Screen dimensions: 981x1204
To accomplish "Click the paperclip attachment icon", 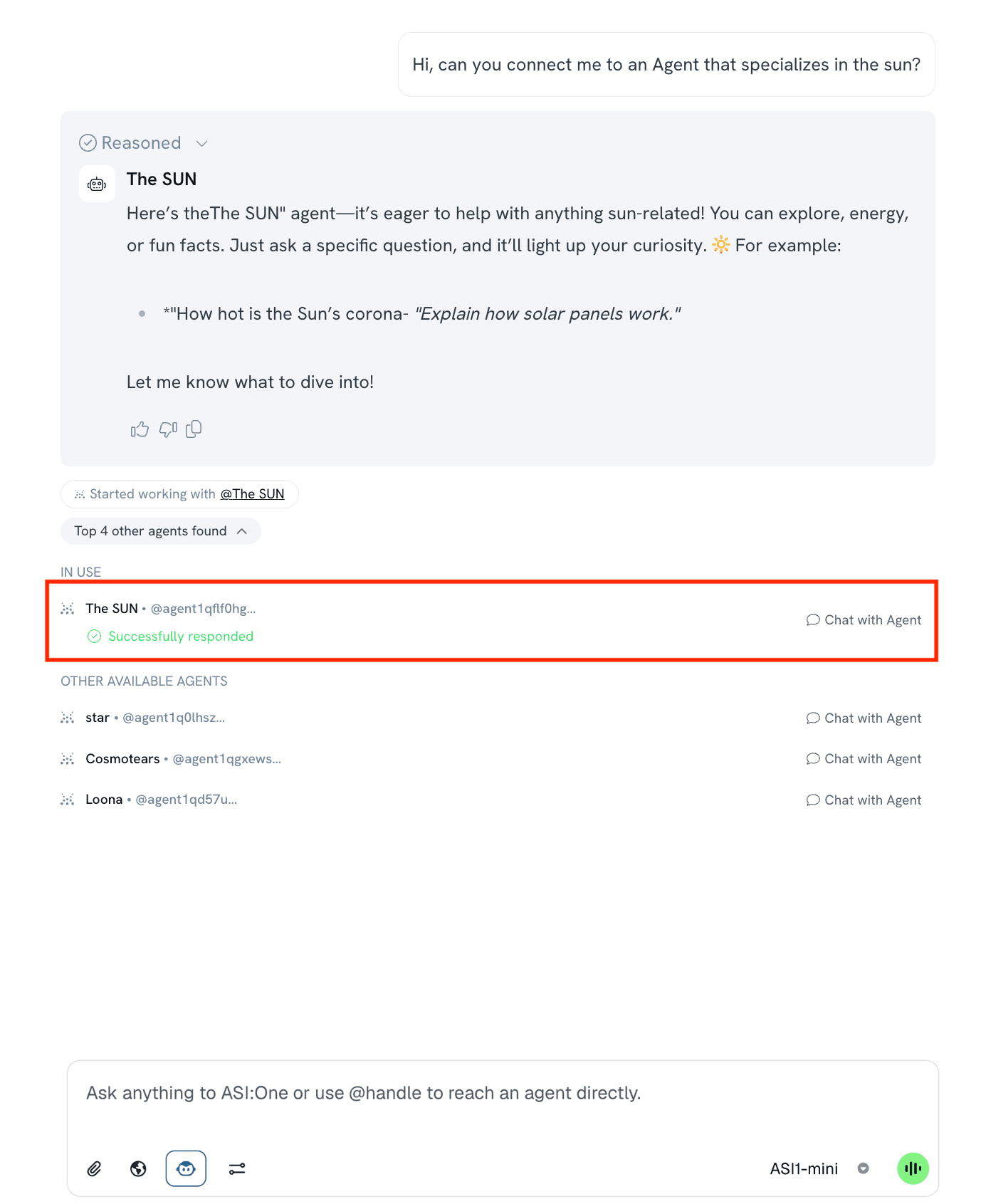I will click(95, 1168).
